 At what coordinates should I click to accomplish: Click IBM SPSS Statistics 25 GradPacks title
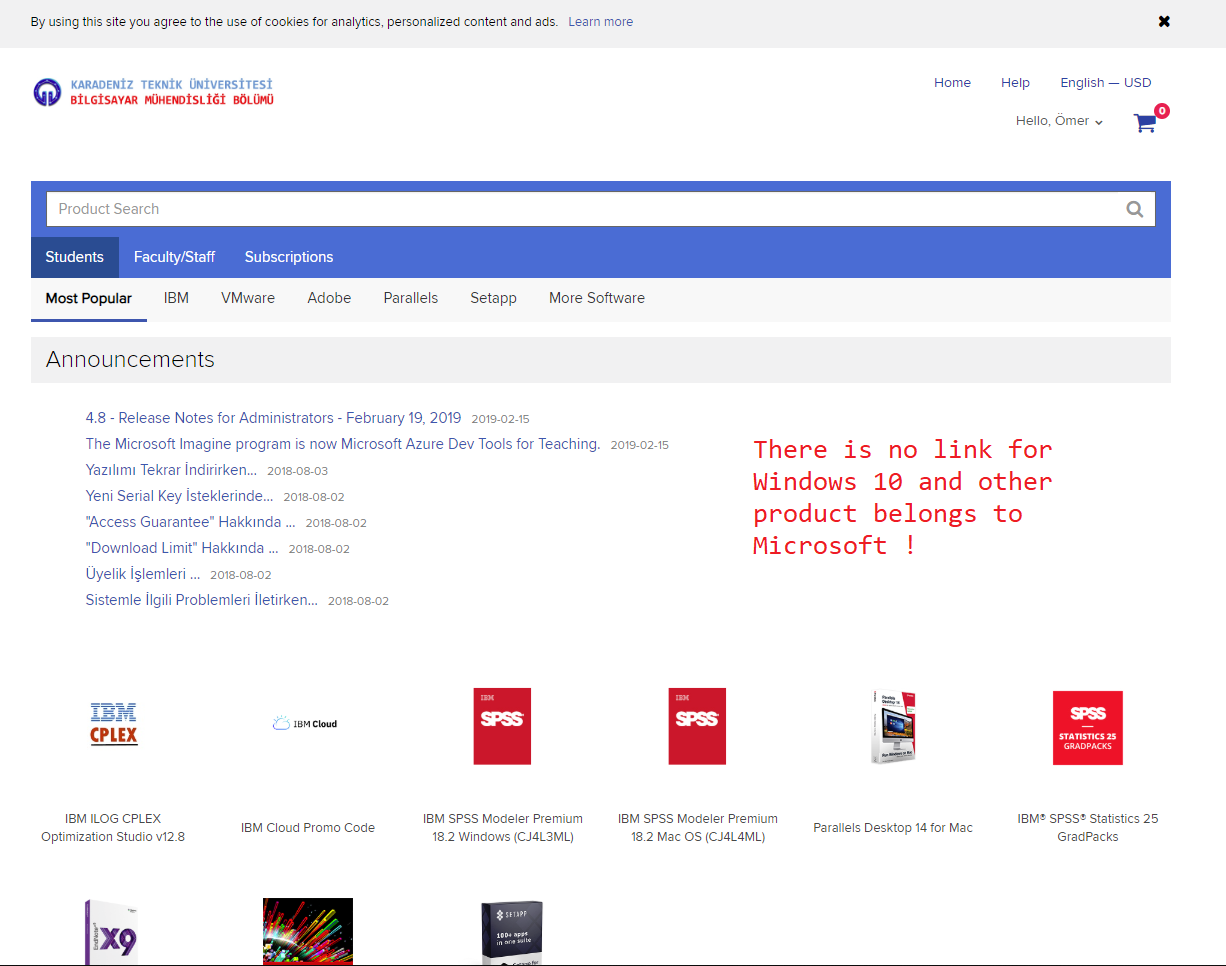(1088, 827)
